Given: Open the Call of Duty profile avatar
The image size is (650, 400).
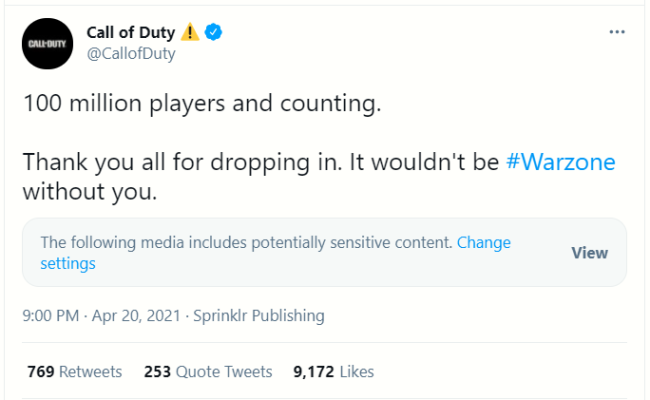Looking at the screenshot, I should [47, 44].
